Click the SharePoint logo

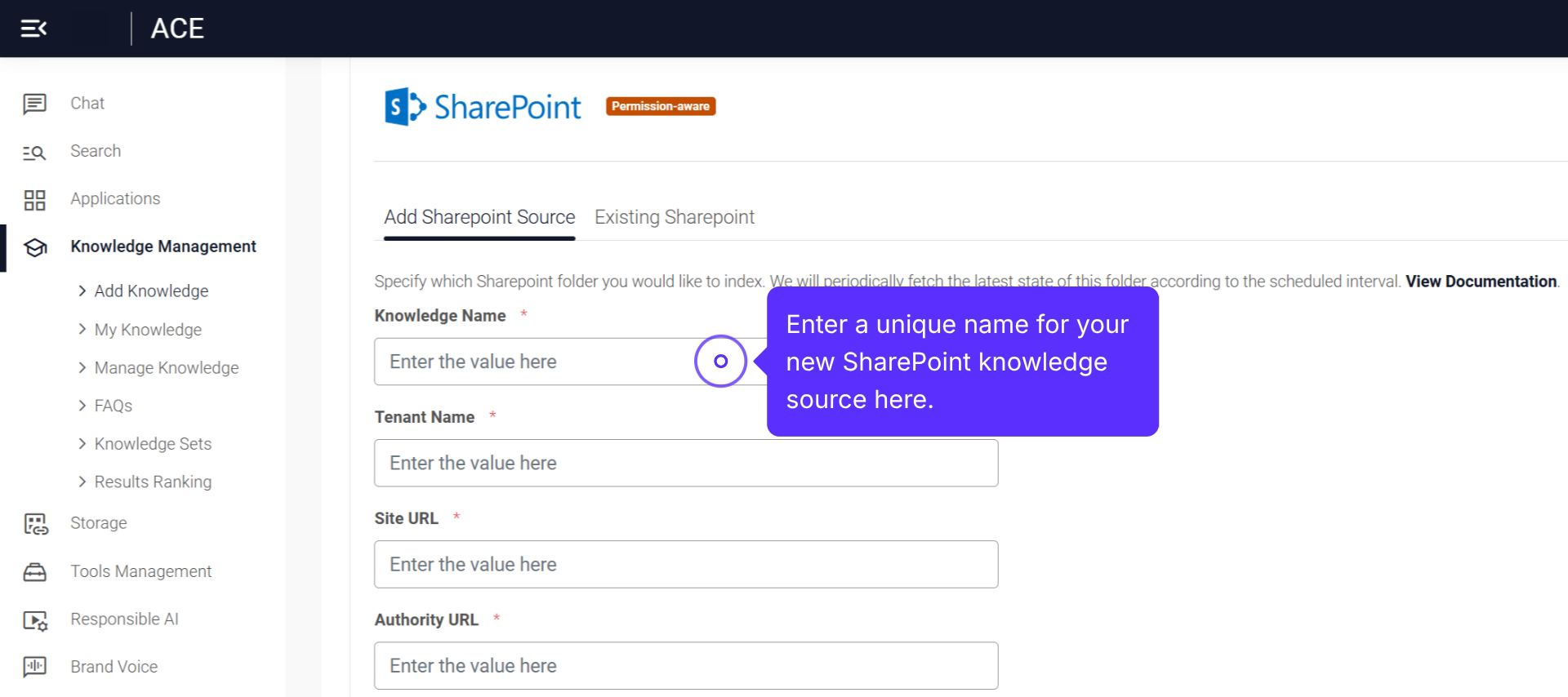click(483, 107)
